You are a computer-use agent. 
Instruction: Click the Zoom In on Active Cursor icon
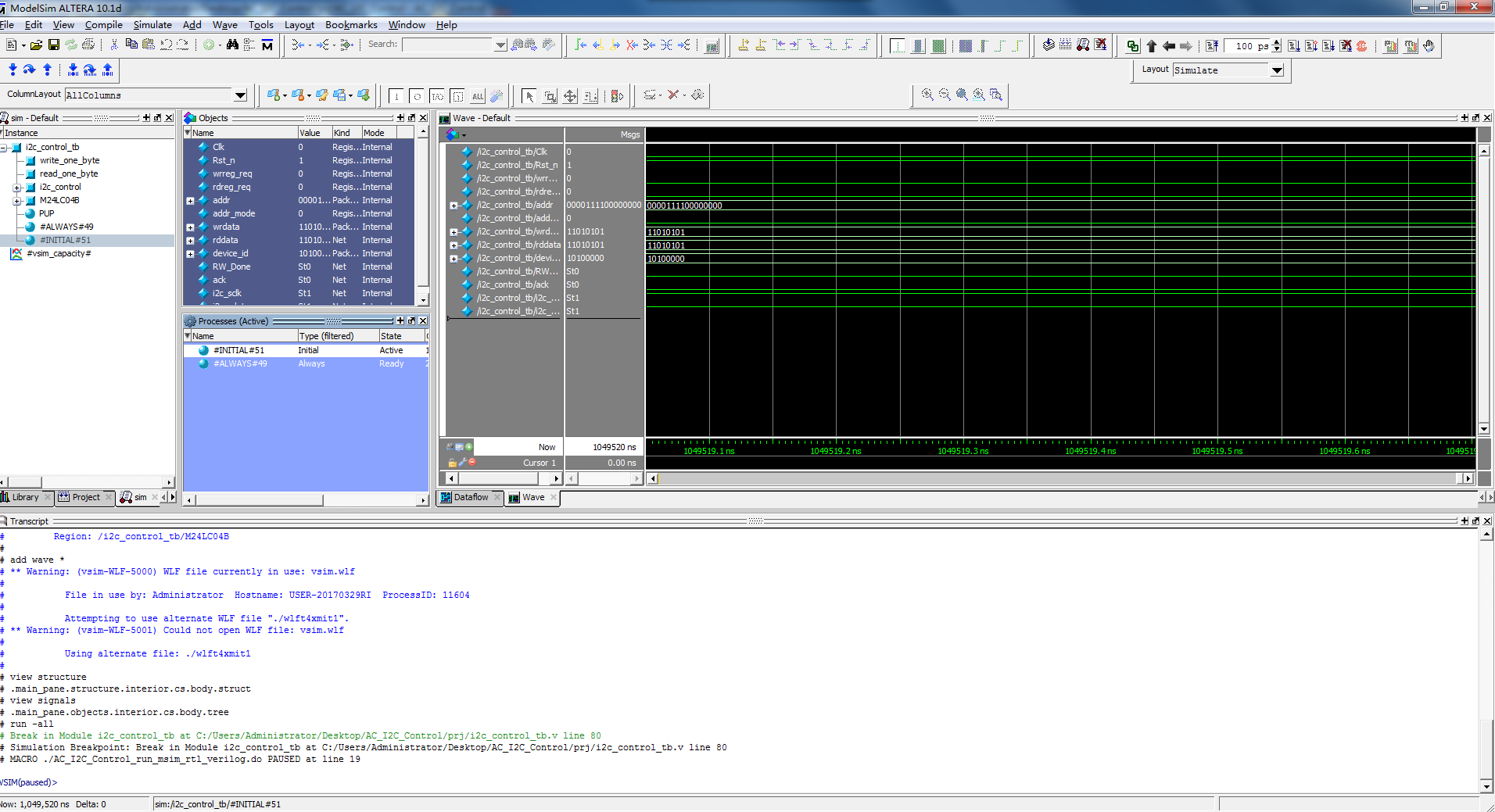pyautogui.click(x=979, y=95)
